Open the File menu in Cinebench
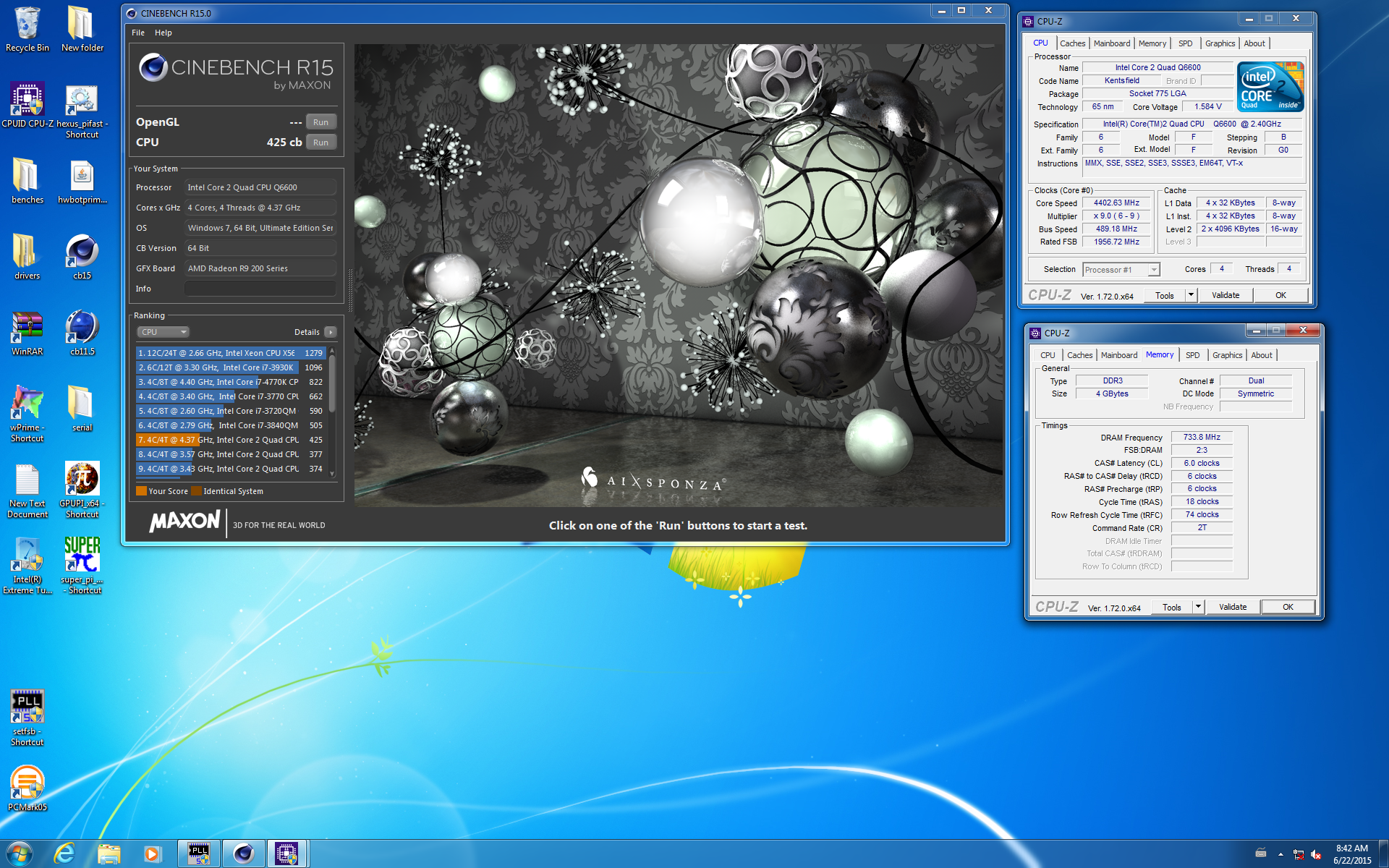Viewport: 1389px width, 868px height. 138,33
